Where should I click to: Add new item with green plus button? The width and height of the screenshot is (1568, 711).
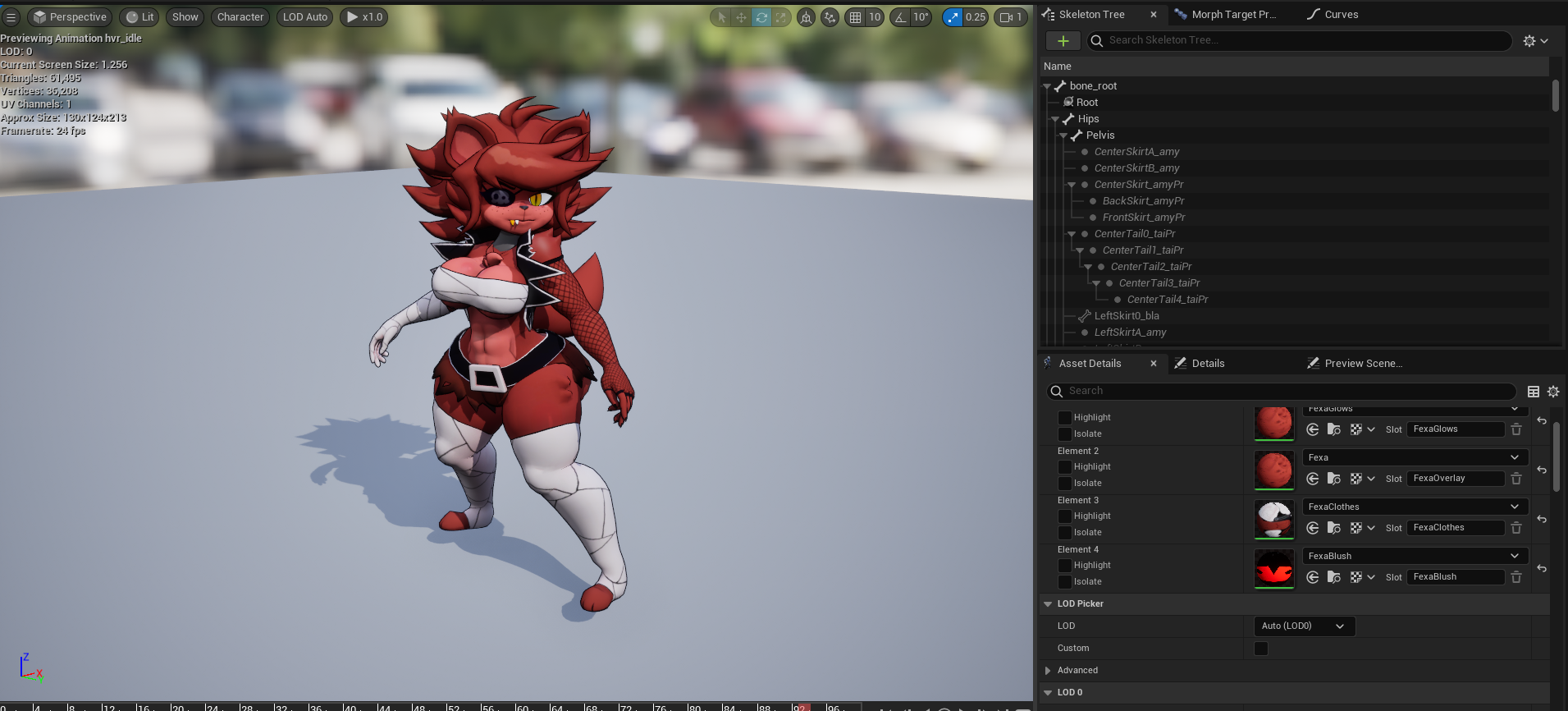[1063, 41]
